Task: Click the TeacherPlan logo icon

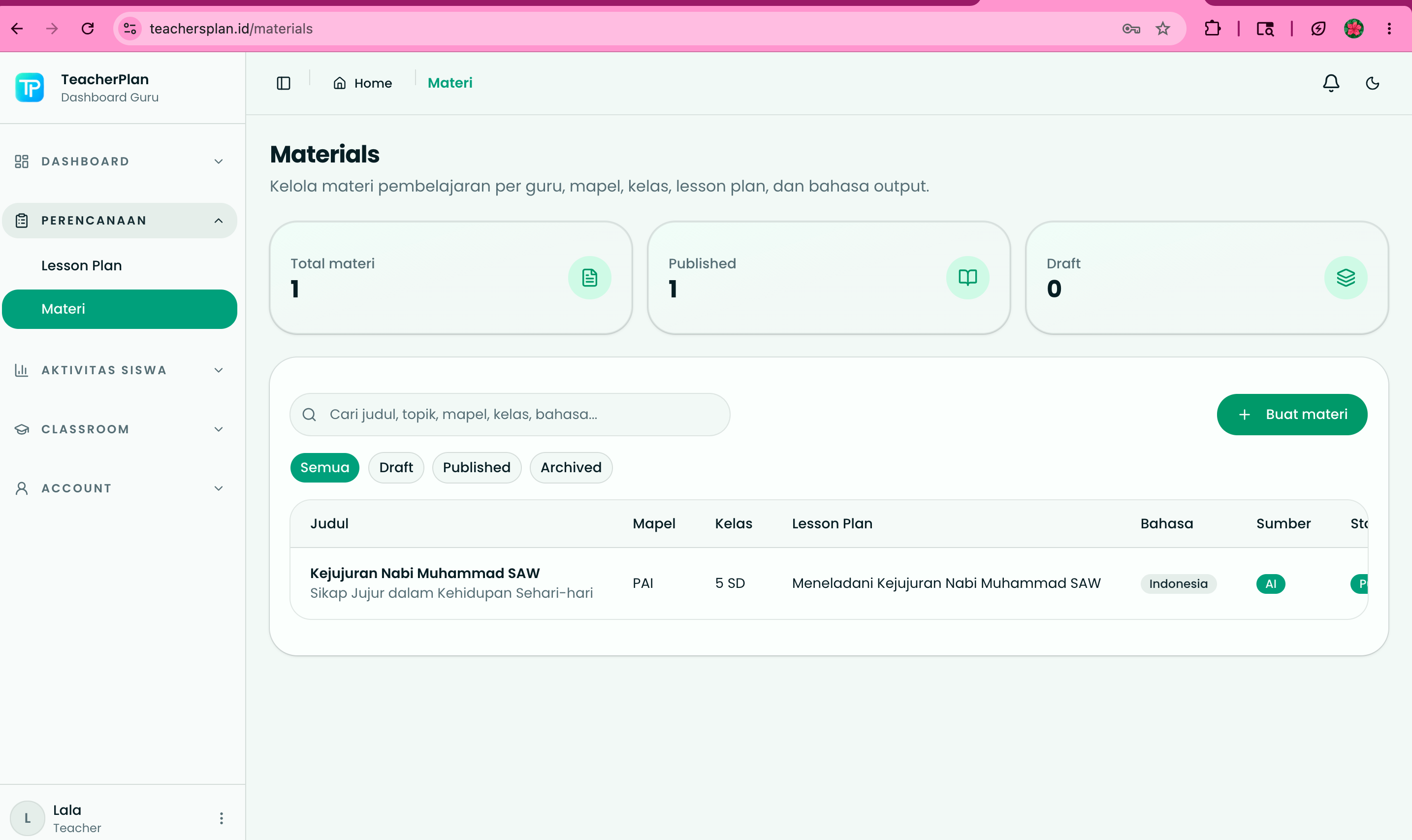Action: (x=30, y=88)
